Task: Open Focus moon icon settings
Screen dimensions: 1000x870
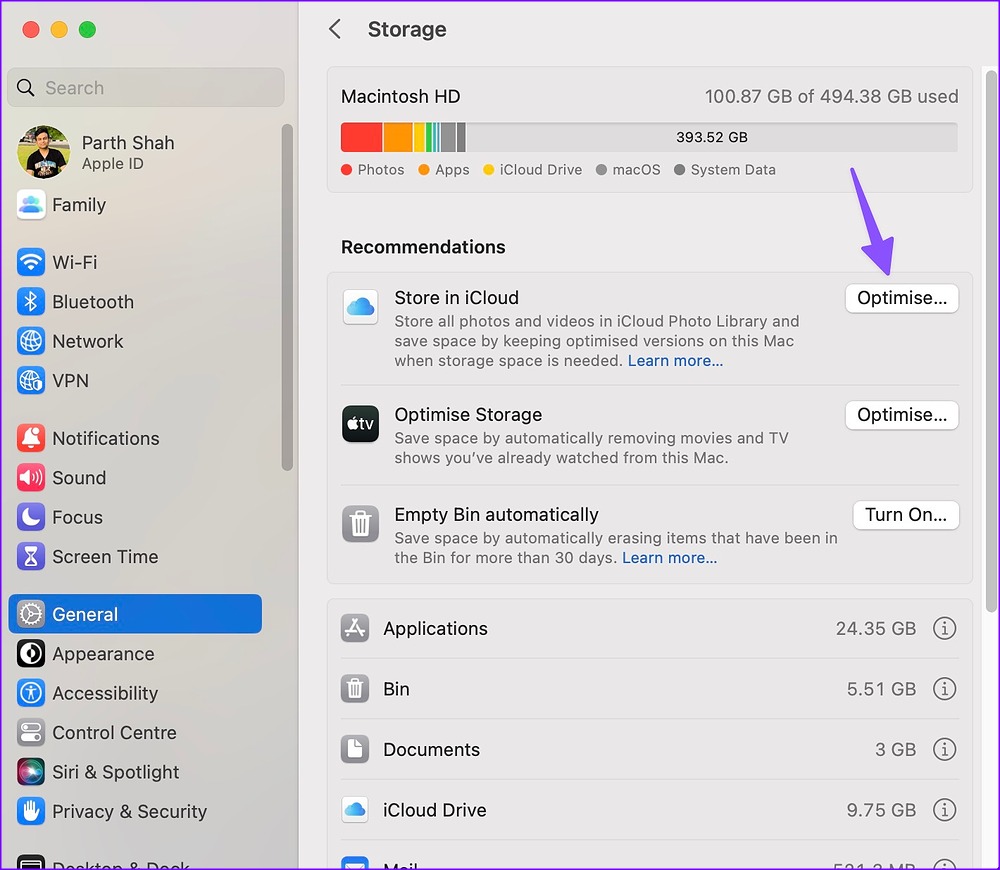Action: [31, 517]
